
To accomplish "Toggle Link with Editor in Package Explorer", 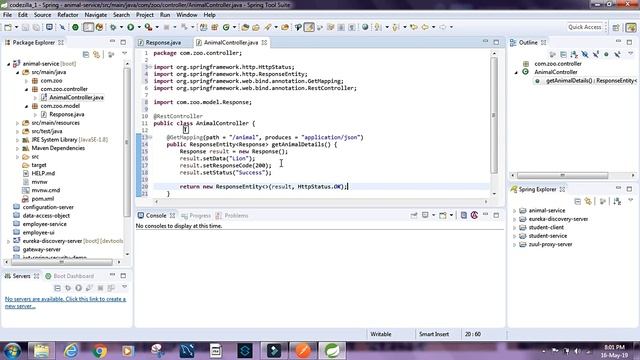I will [x=96, y=54].
